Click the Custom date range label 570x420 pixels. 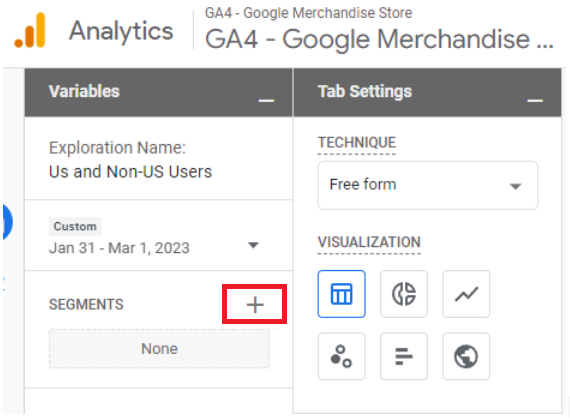coord(75,227)
